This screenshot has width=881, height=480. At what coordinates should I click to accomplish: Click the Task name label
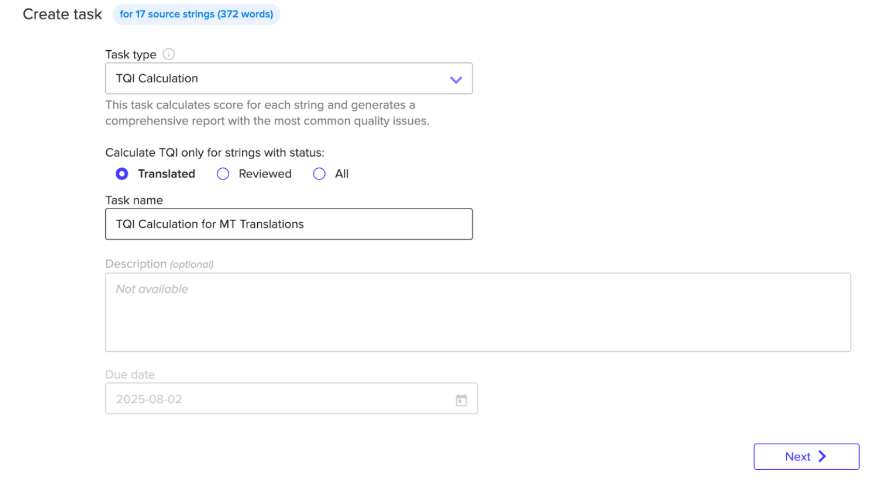[134, 200]
